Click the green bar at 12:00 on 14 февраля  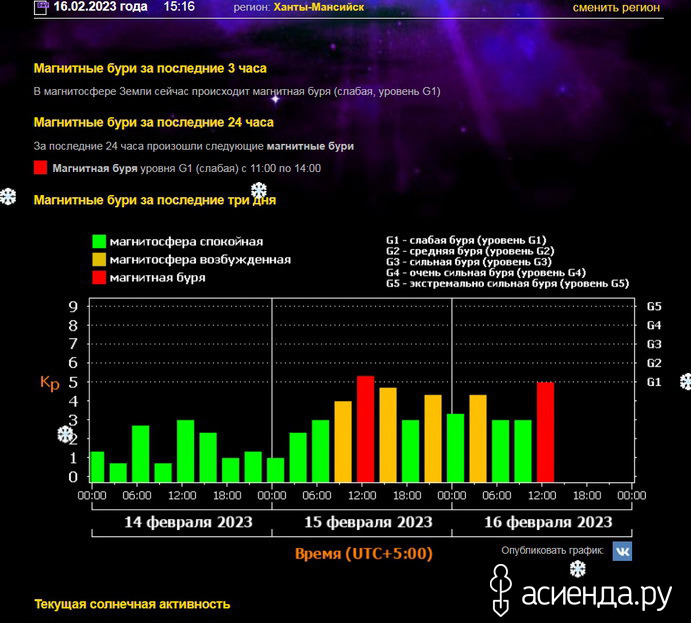point(186,451)
